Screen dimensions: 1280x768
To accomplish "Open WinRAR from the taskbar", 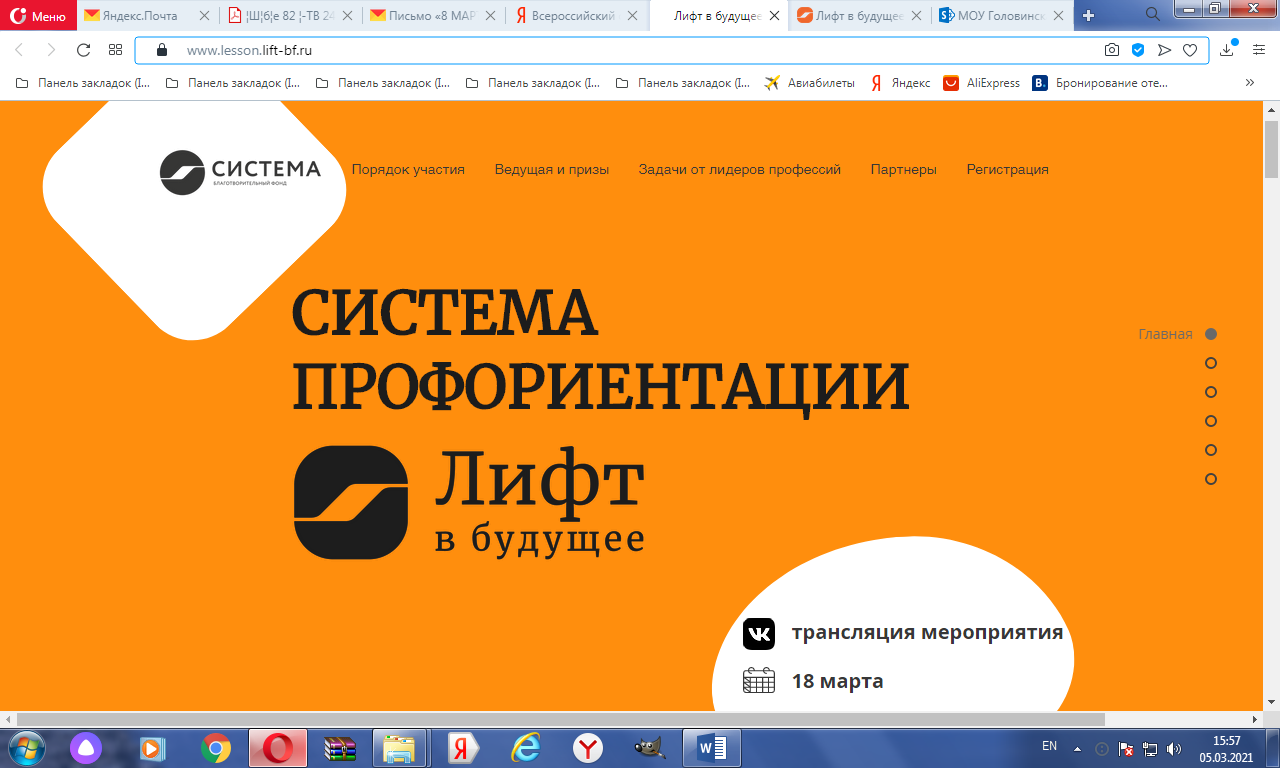I will (x=340, y=747).
